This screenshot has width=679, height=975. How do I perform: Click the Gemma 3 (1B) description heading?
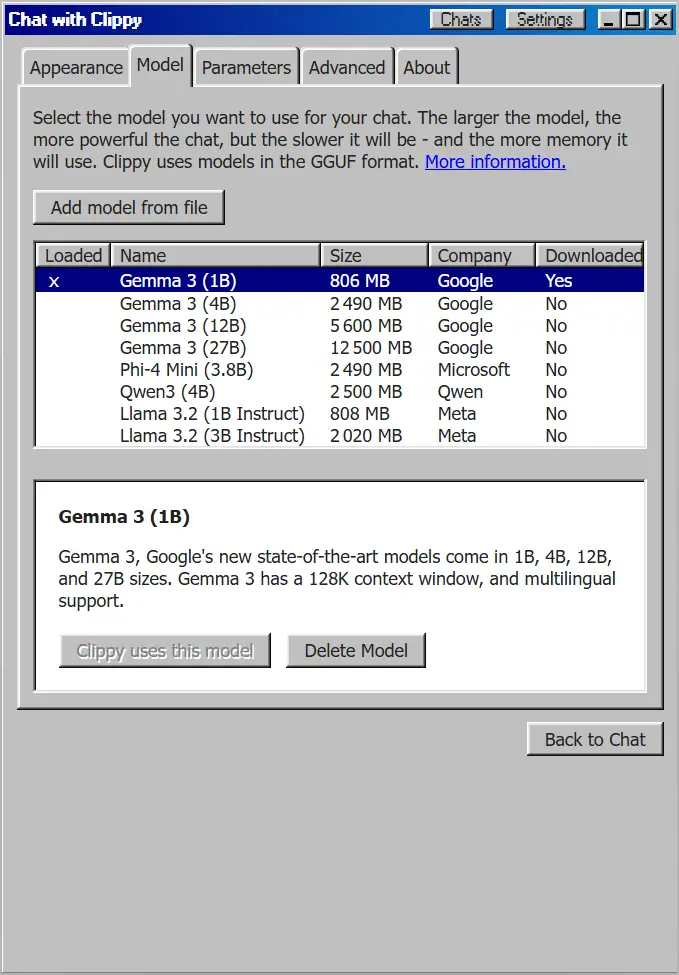[124, 517]
